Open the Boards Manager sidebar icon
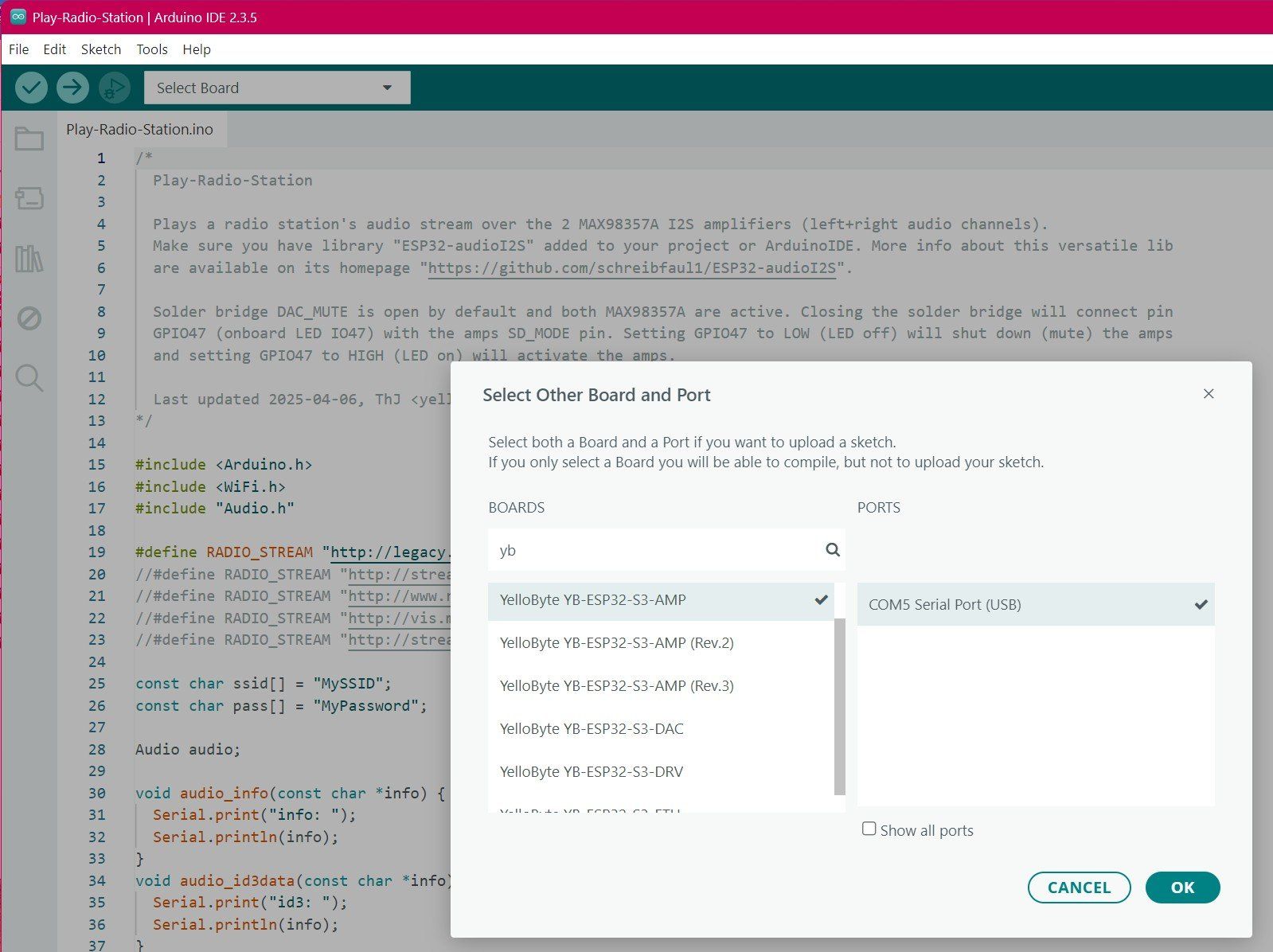This screenshot has height=952, width=1273. pos(29,198)
